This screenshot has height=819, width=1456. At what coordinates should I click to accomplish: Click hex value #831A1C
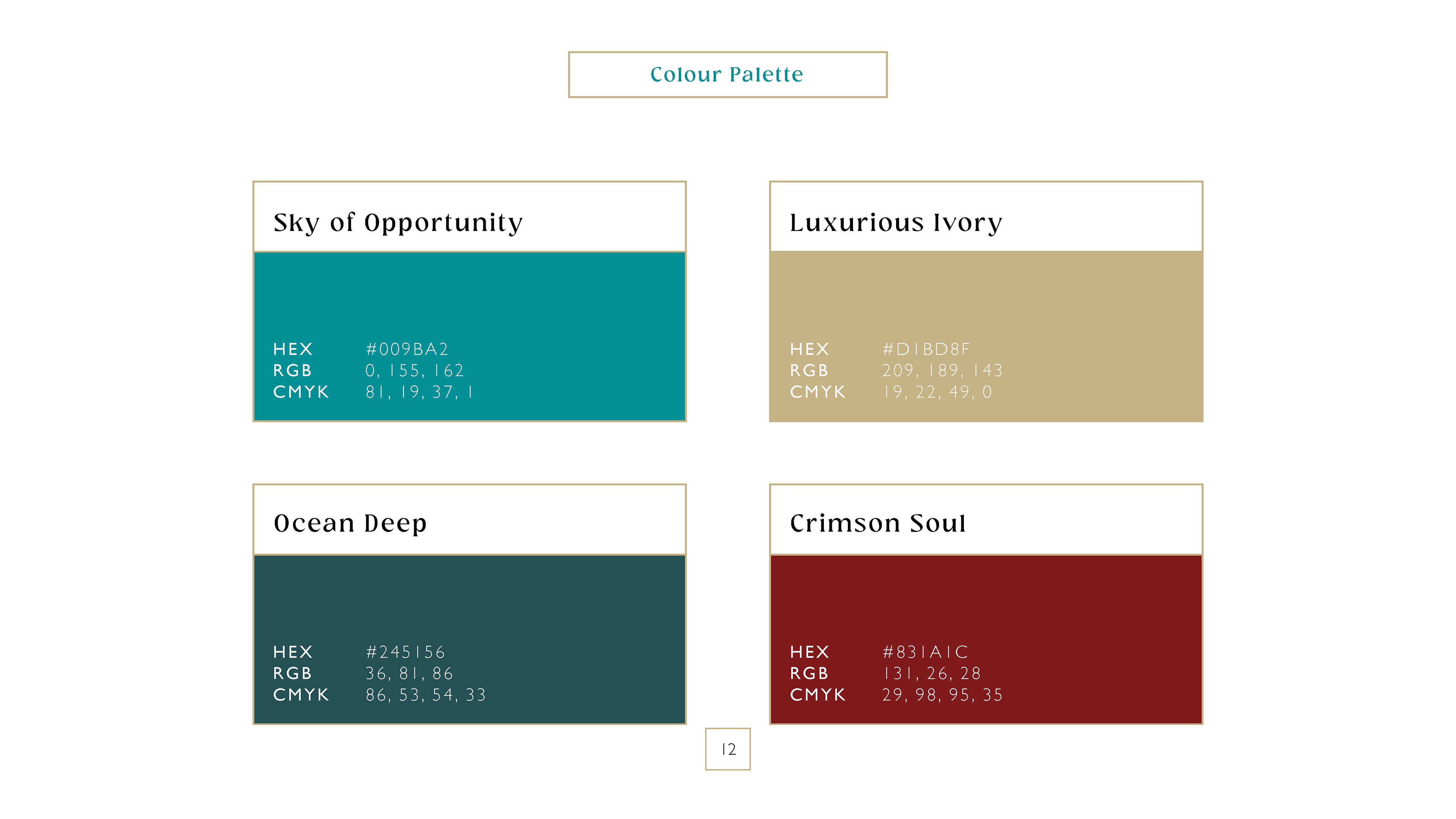925,652
